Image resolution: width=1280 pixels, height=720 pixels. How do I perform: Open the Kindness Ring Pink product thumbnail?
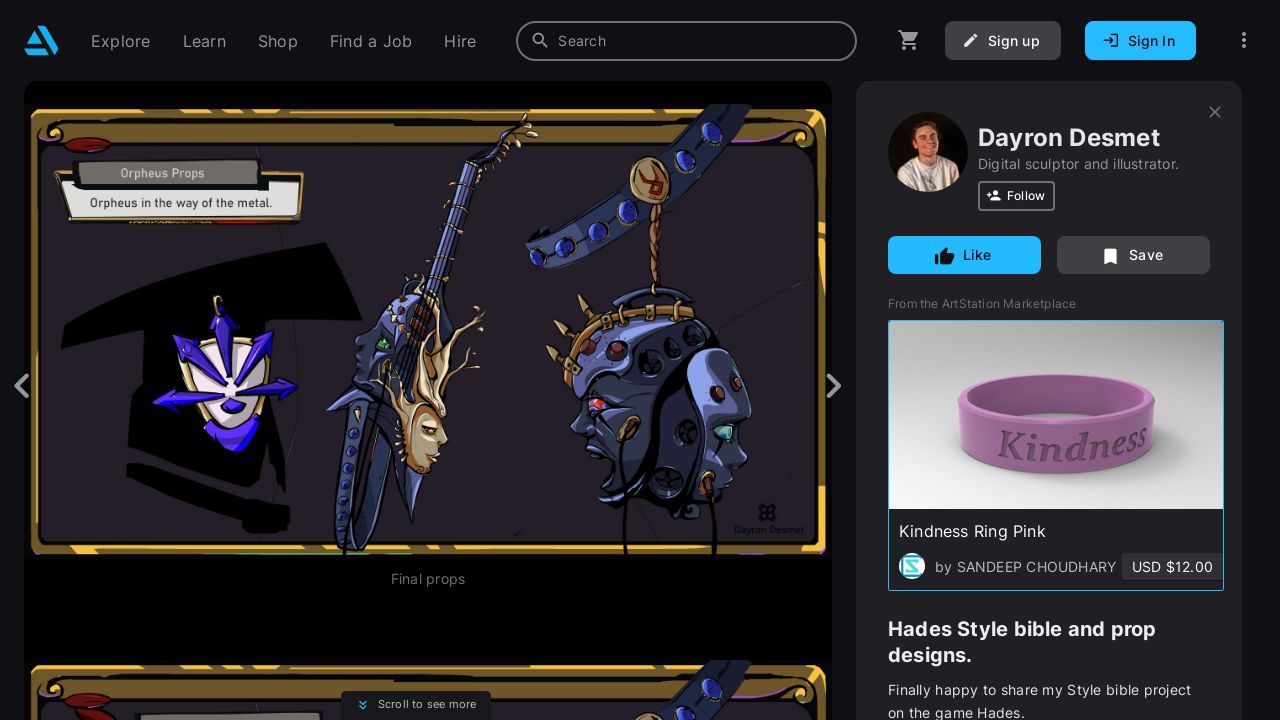click(1055, 415)
